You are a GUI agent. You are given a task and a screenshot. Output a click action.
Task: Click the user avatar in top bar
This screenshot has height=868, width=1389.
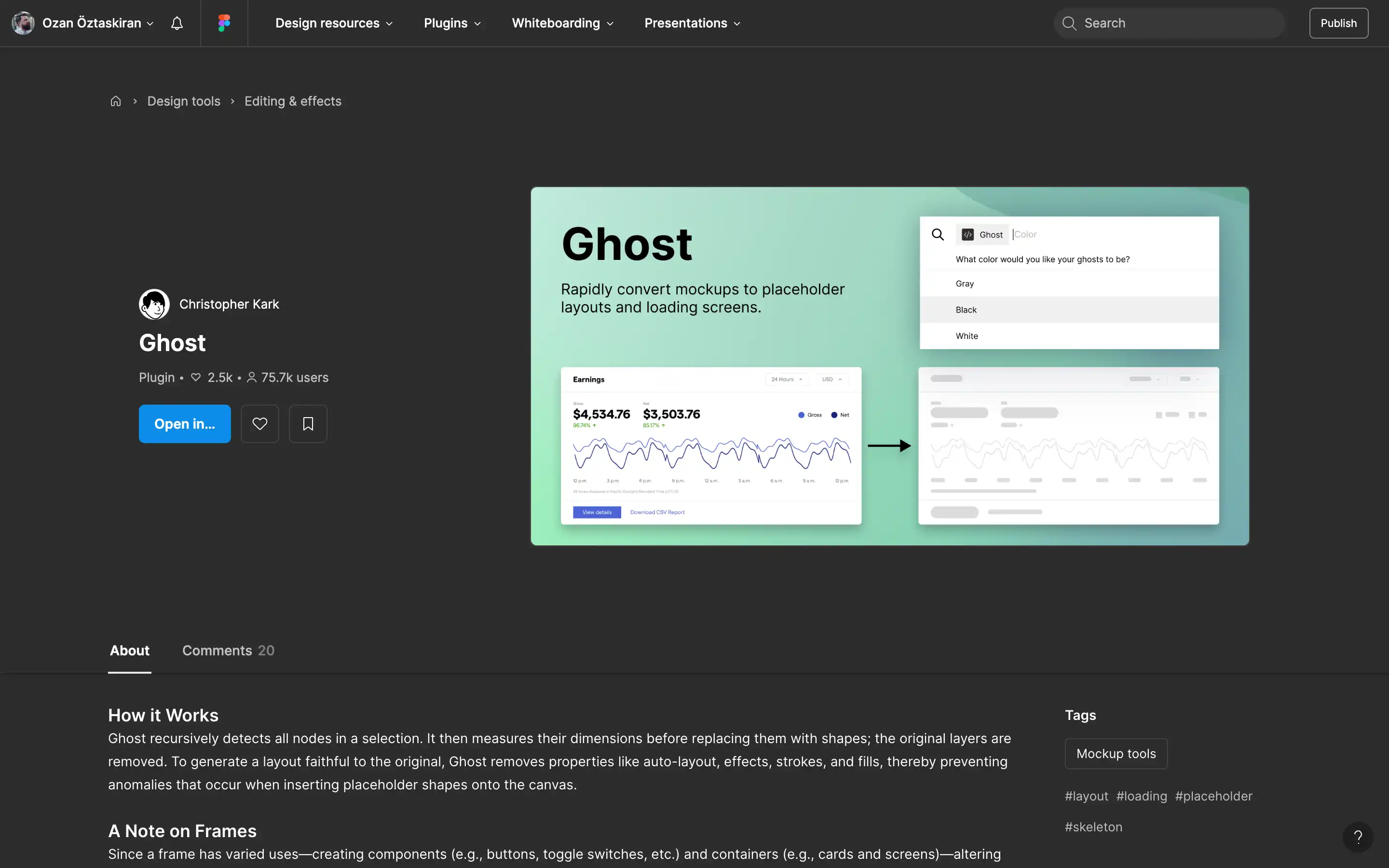pyautogui.click(x=23, y=23)
